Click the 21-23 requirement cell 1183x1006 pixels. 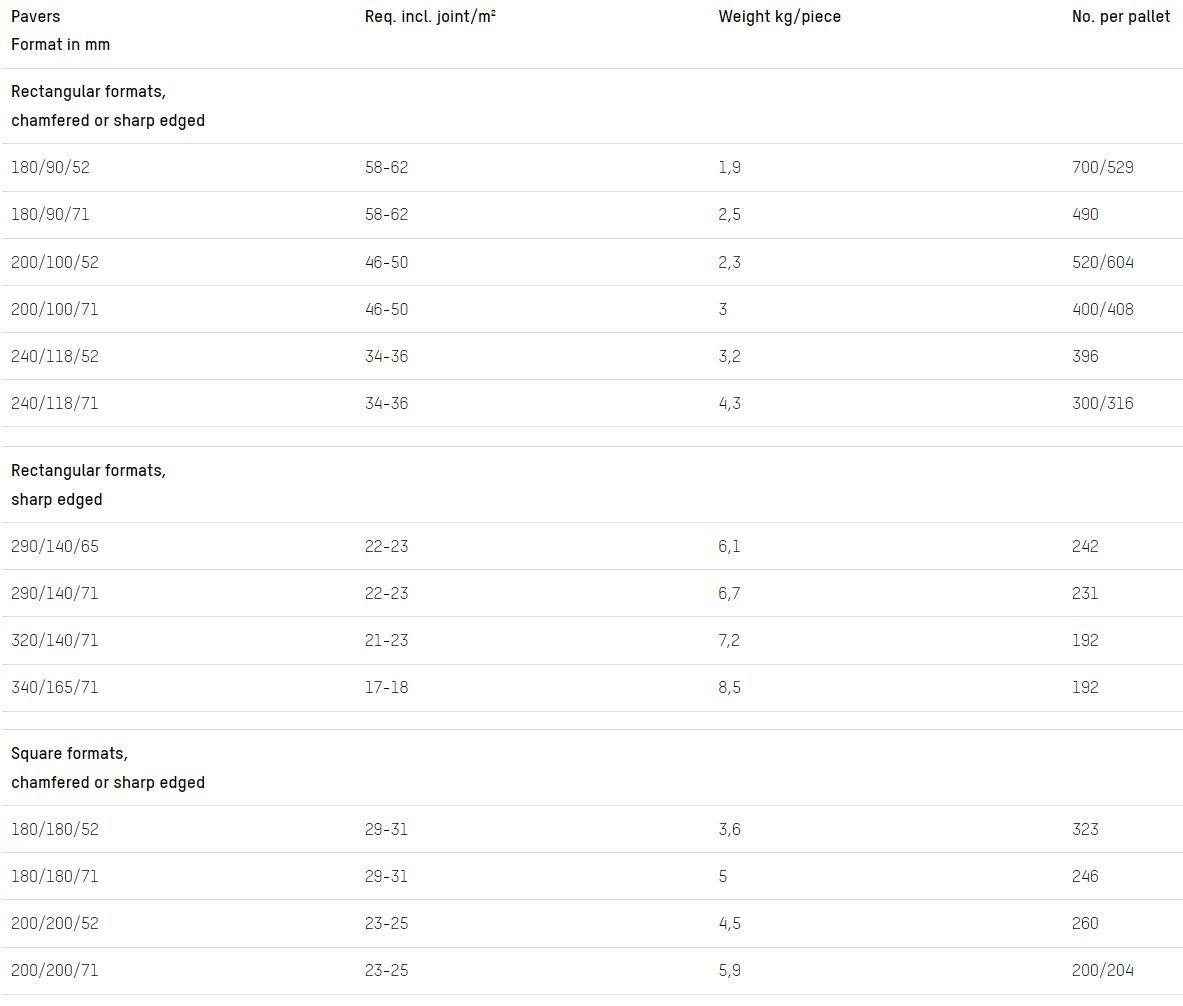pos(386,640)
